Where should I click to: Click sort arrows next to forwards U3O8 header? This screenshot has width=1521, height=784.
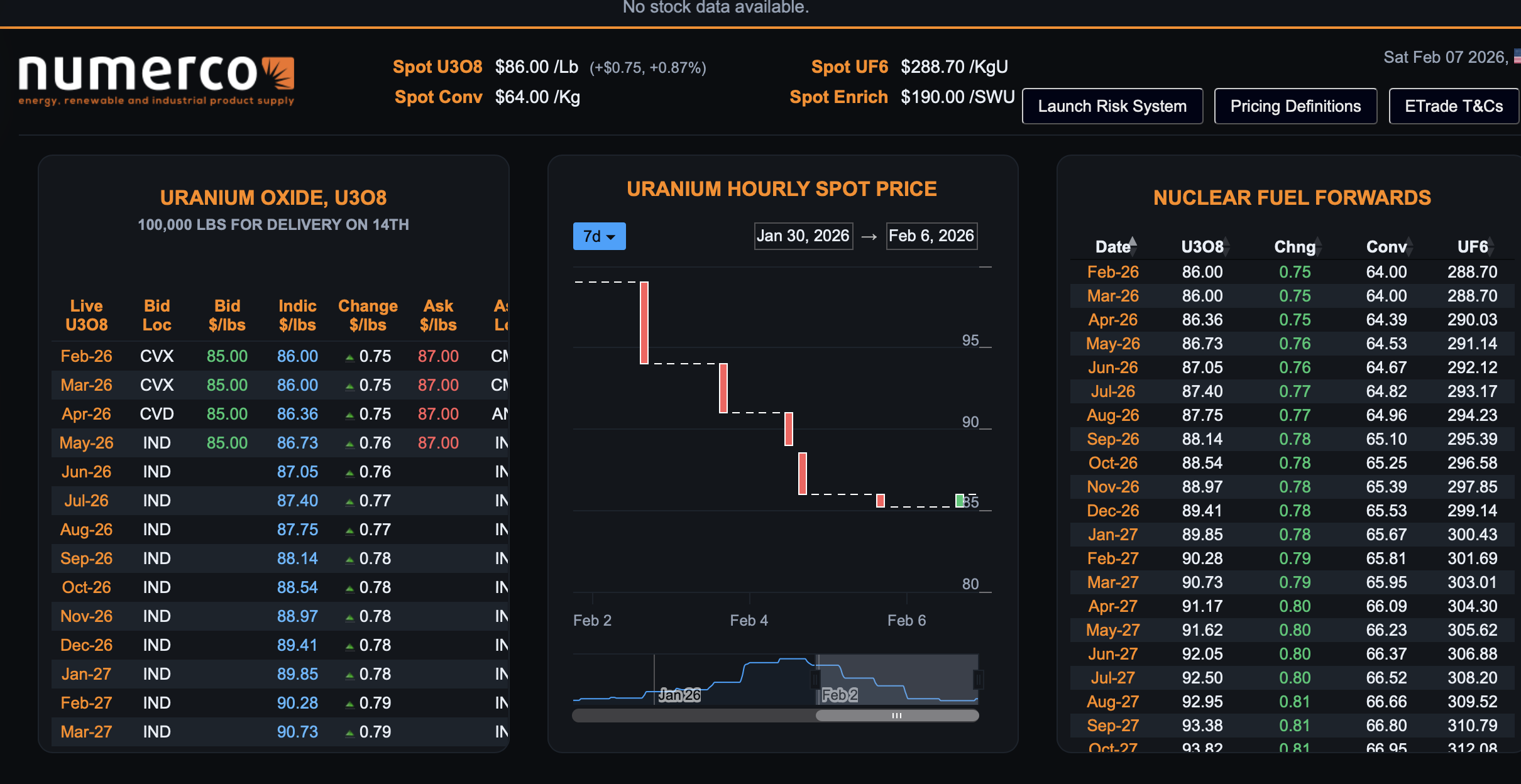[x=1227, y=246]
